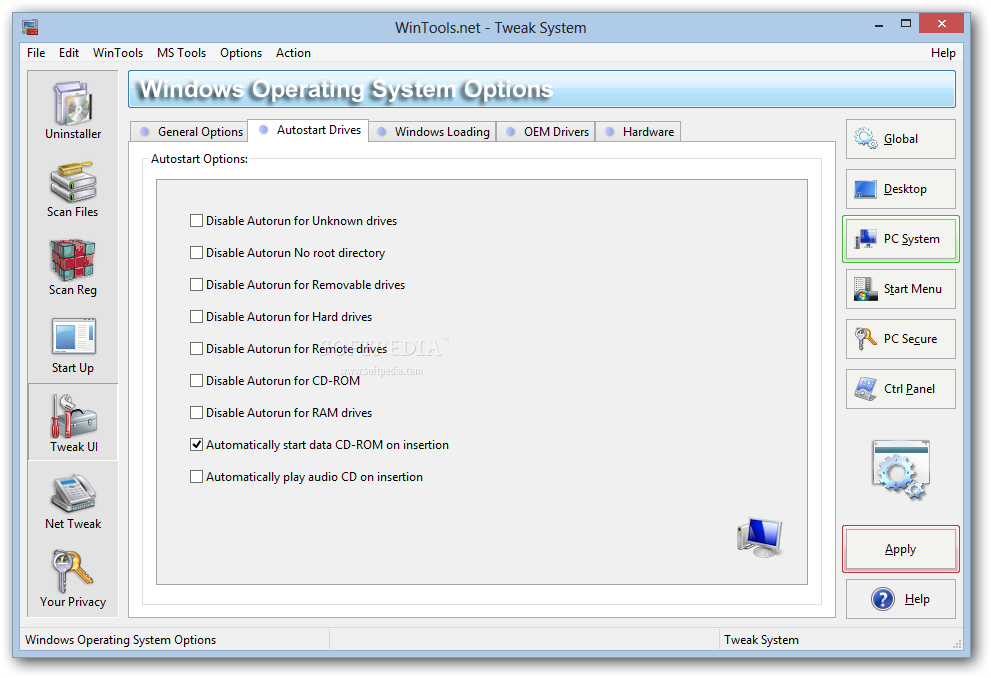991x678 pixels.
Task: Launch the Scan Reg tool
Action: (73, 268)
